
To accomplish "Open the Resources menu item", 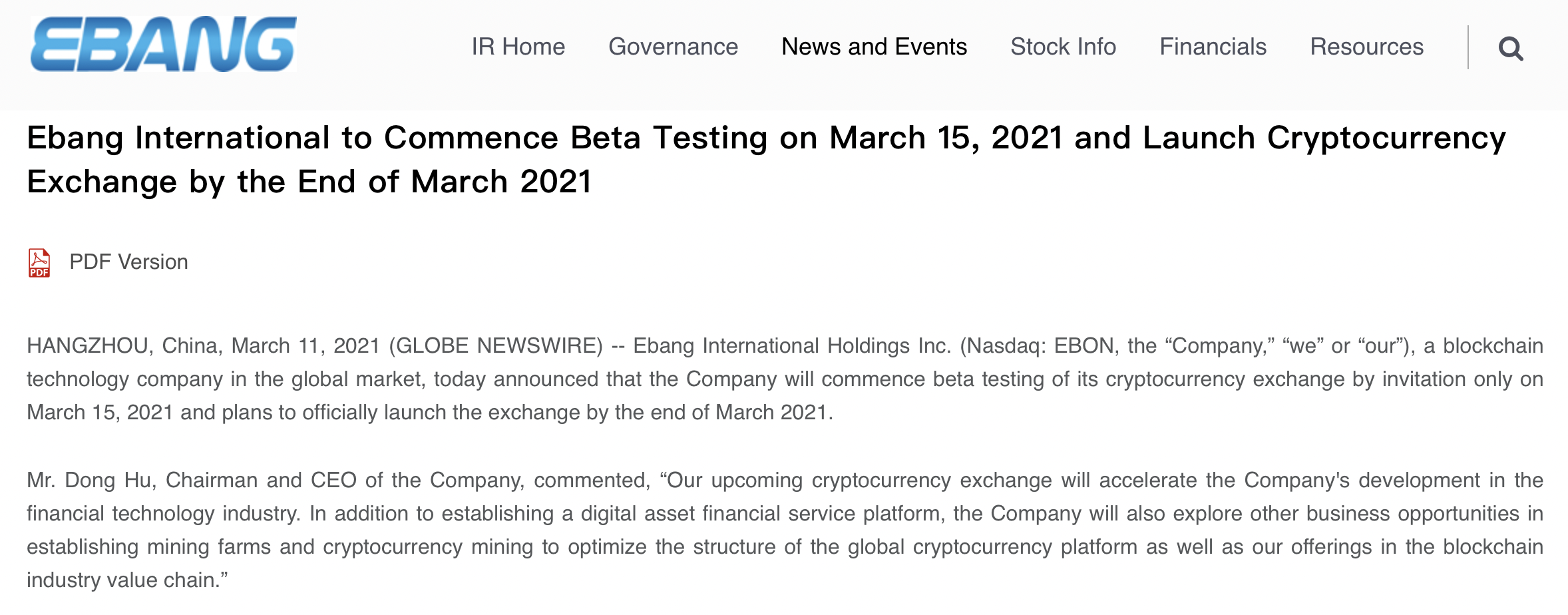I will click(1366, 47).
